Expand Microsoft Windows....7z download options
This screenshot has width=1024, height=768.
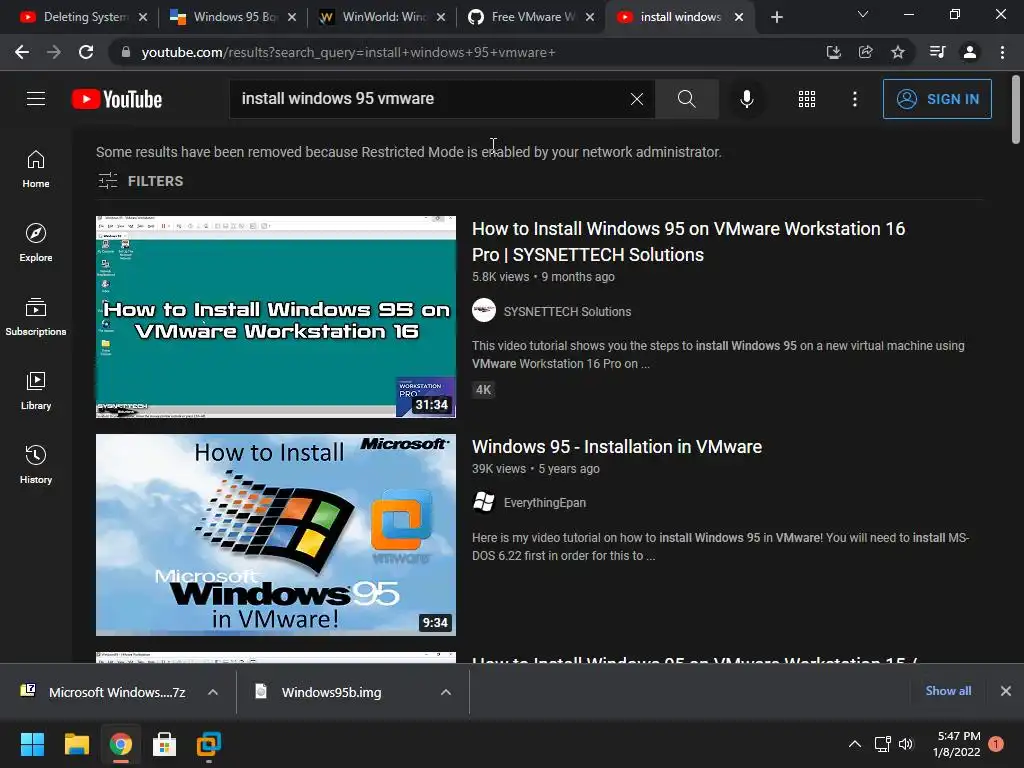(x=213, y=692)
